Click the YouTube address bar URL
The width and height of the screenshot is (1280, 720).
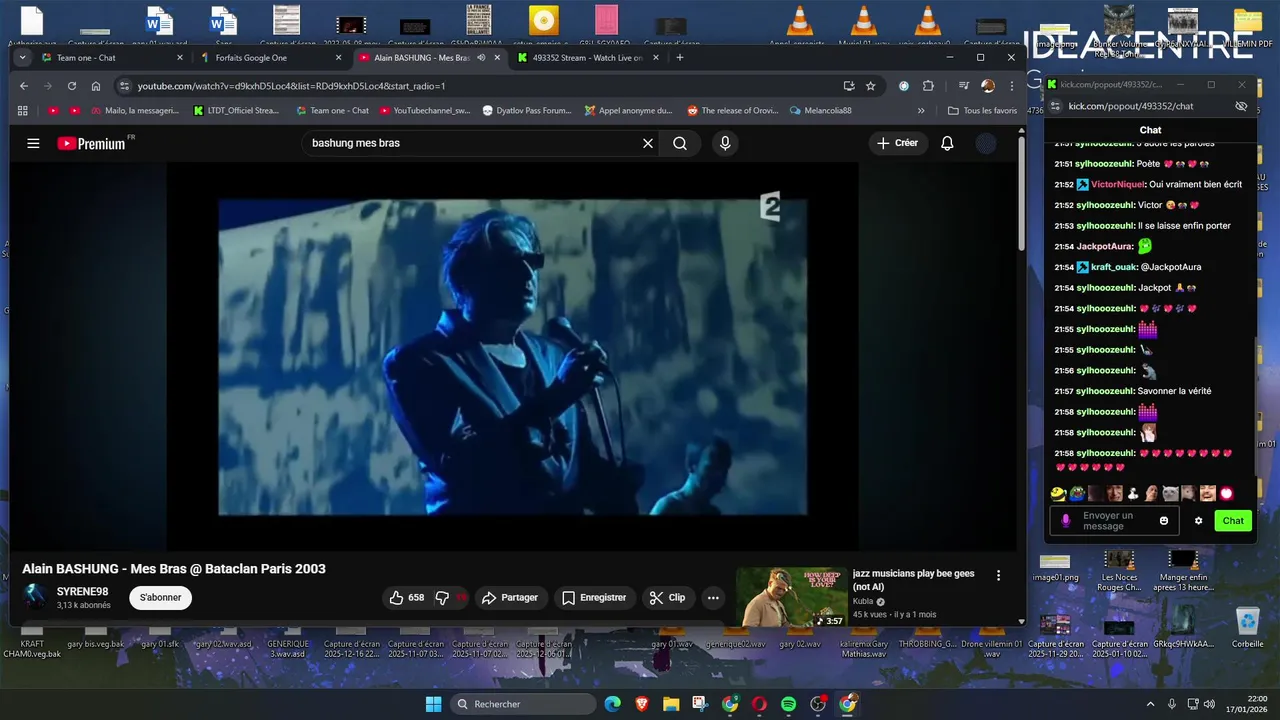pos(291,86)
